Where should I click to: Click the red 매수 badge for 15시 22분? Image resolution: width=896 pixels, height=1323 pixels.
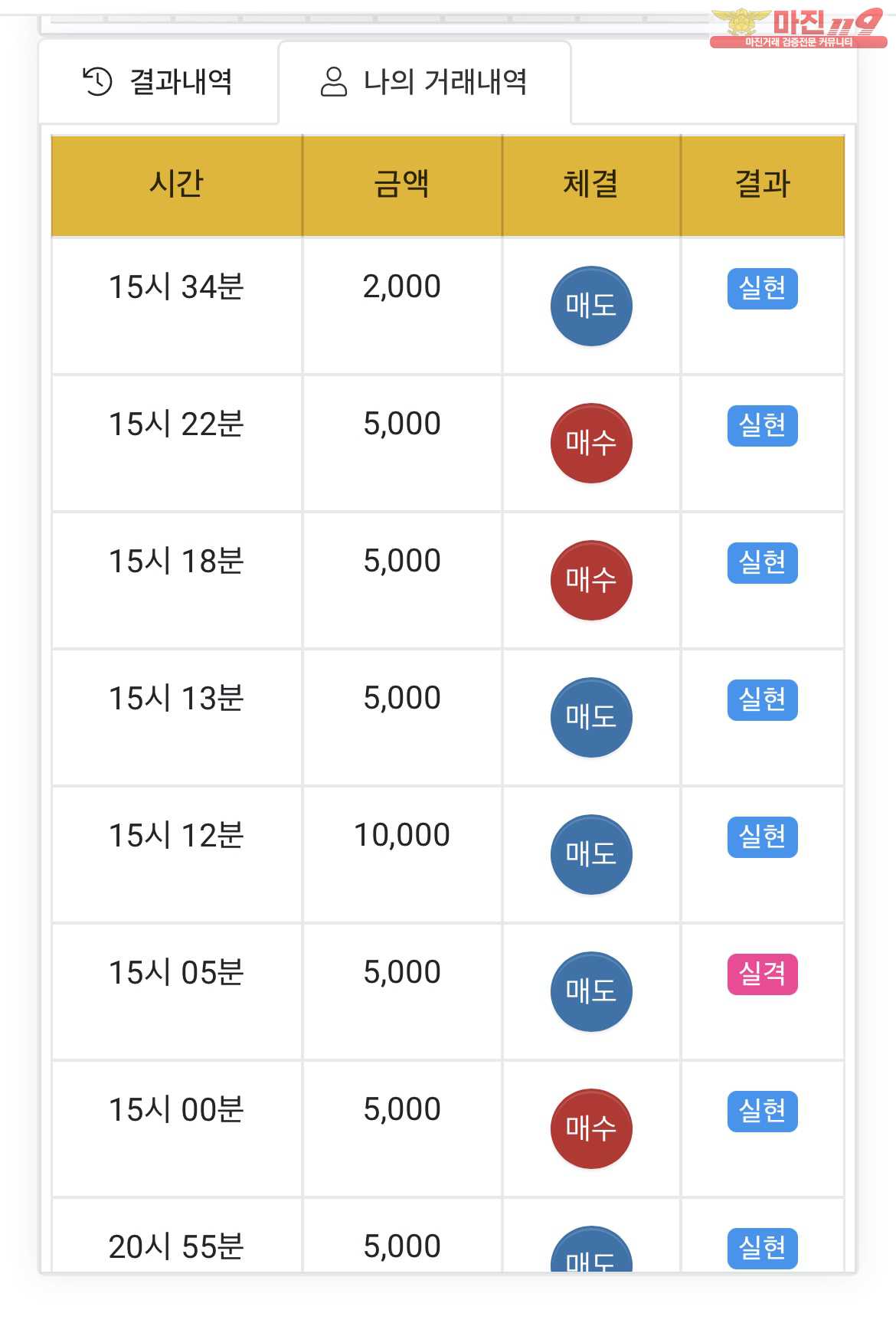[591, 443]
